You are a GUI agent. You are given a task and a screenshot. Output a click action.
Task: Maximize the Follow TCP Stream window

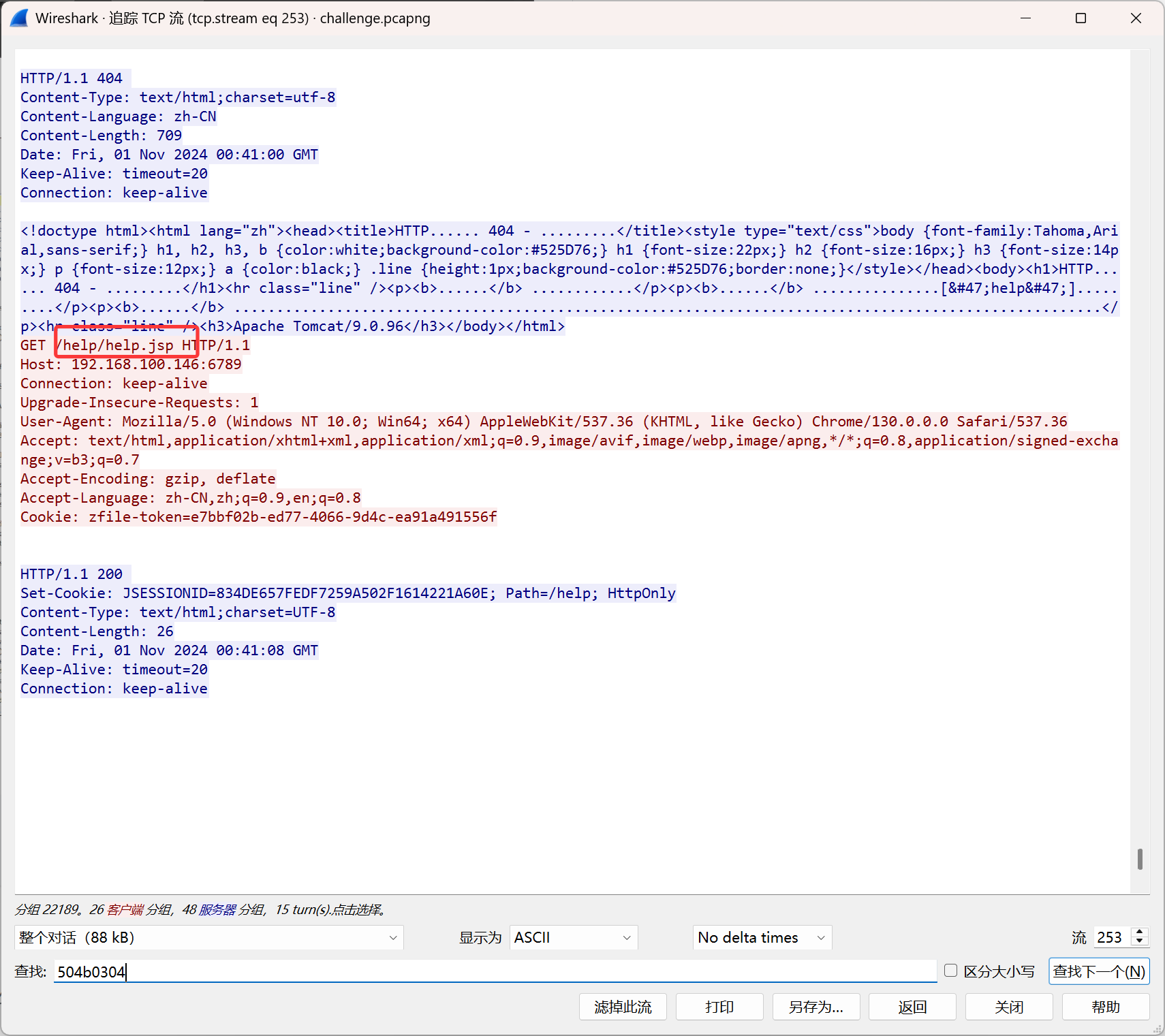tap(1081, 18)
